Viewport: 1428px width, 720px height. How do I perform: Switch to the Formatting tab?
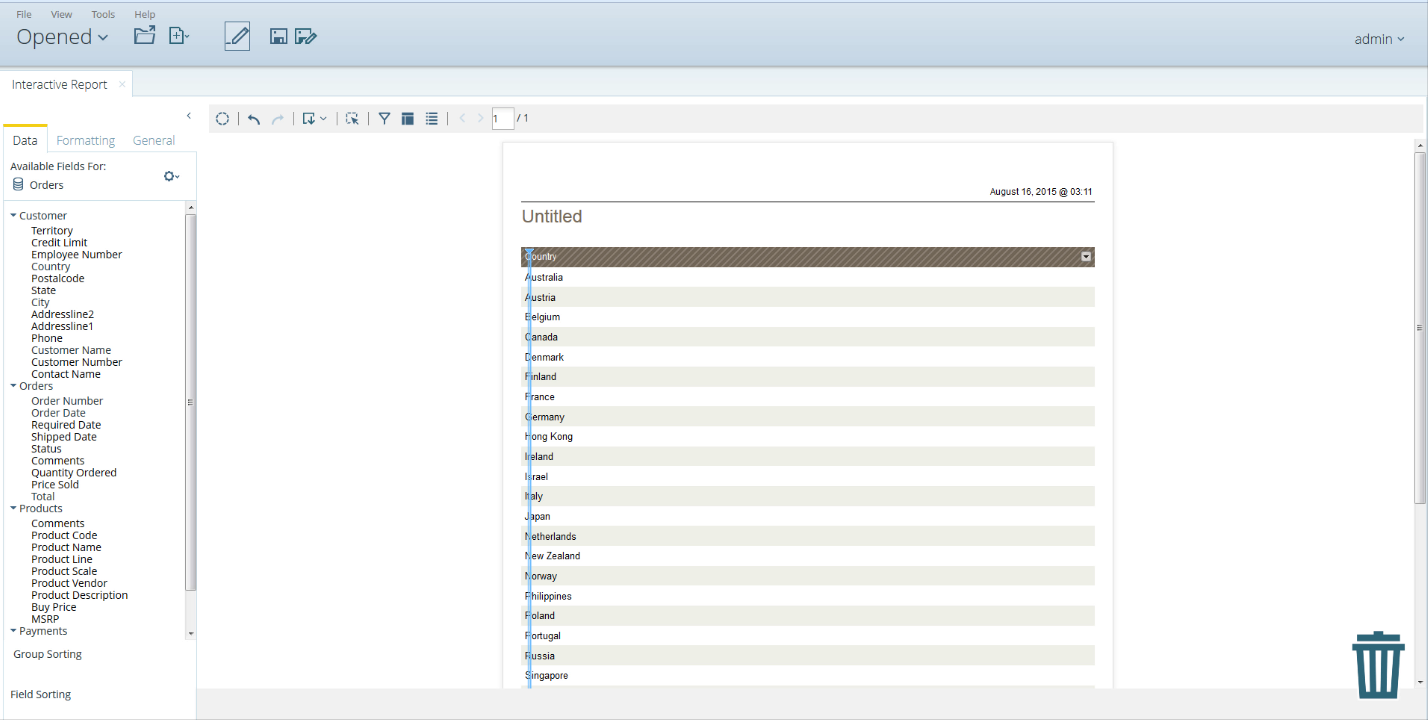click(86, 140)
